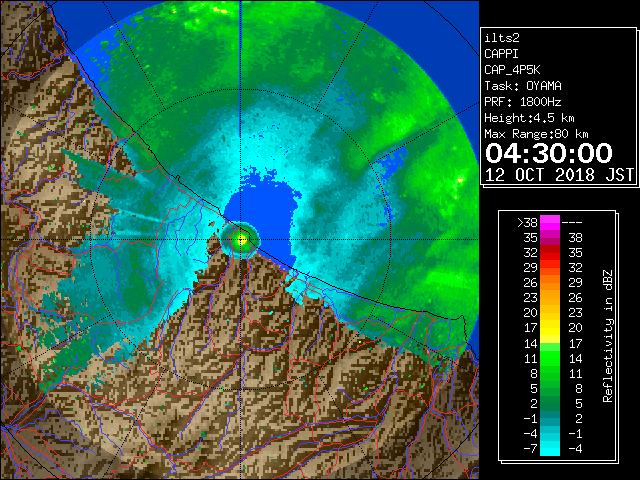
Task: Click the 'CAPPI' product label
Action: 501,54
